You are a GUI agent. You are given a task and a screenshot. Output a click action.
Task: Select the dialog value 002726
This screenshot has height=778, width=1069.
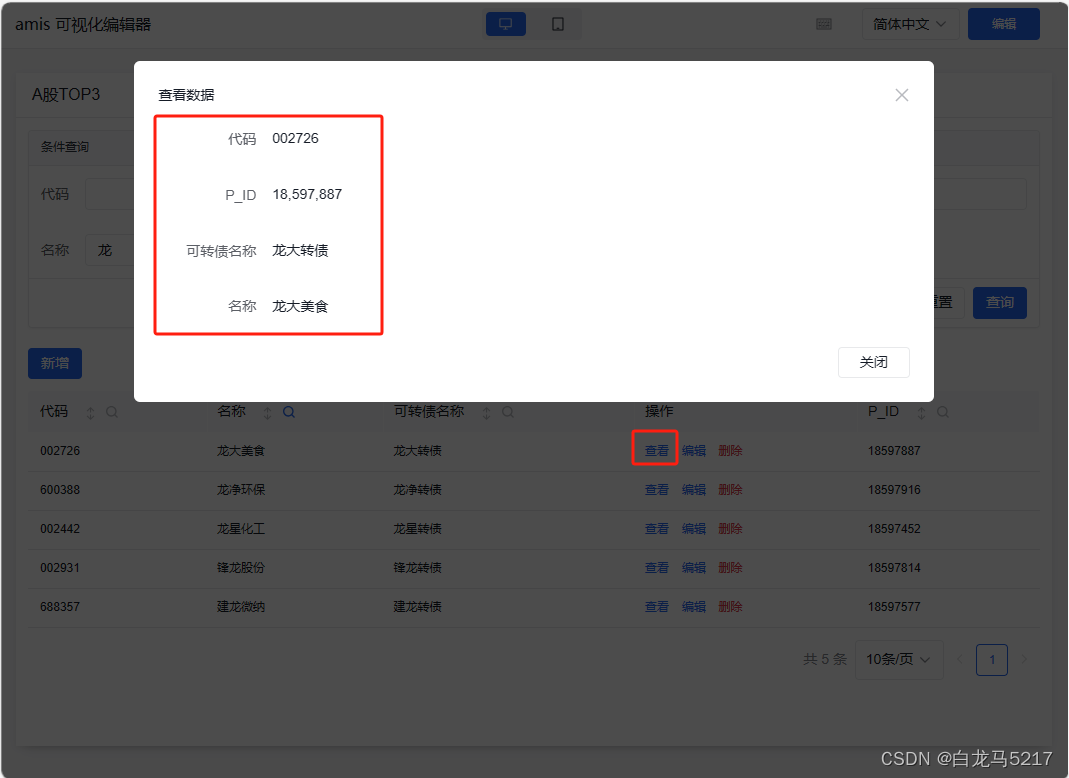click(295, 138)
